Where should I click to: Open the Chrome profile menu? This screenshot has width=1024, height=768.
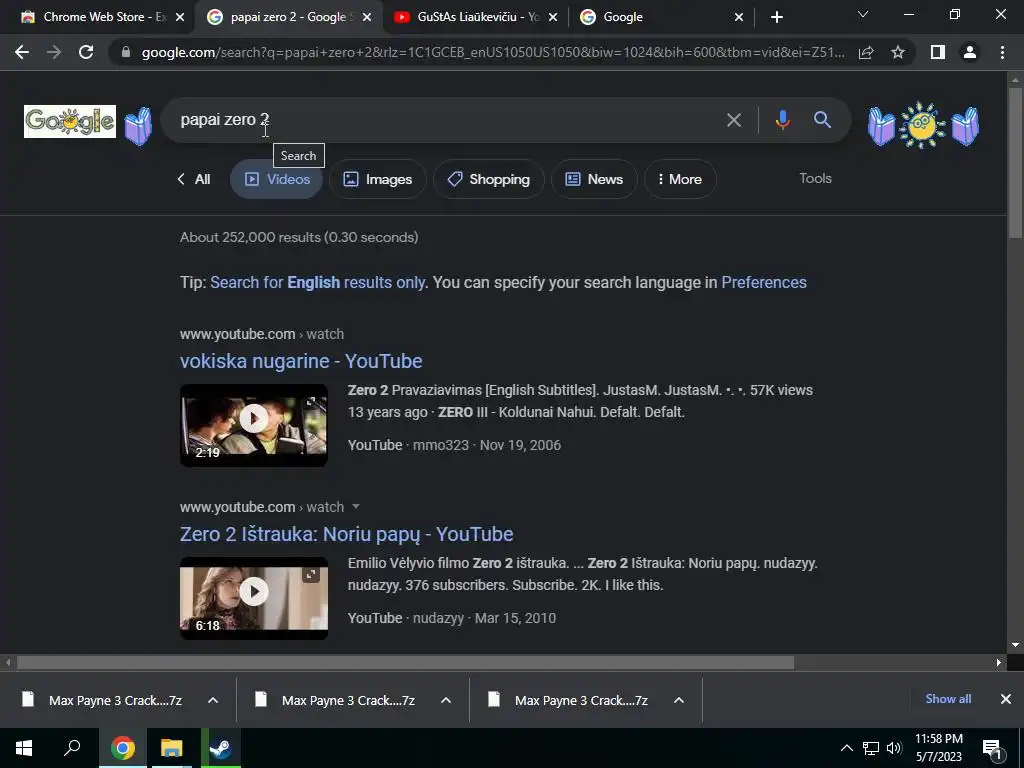(x=970, y=52)
